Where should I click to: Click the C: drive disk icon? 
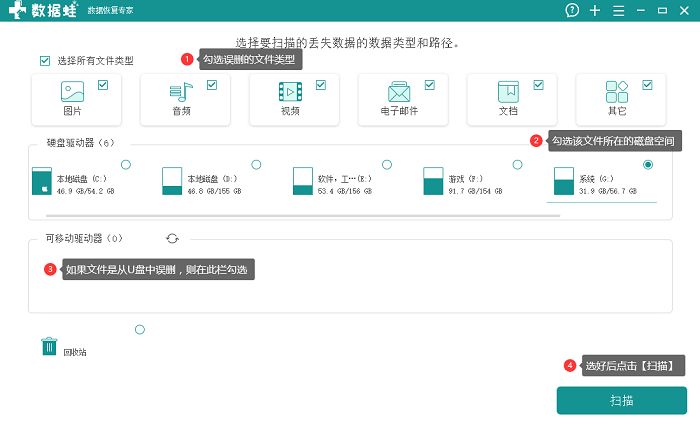tap(42, 181)
